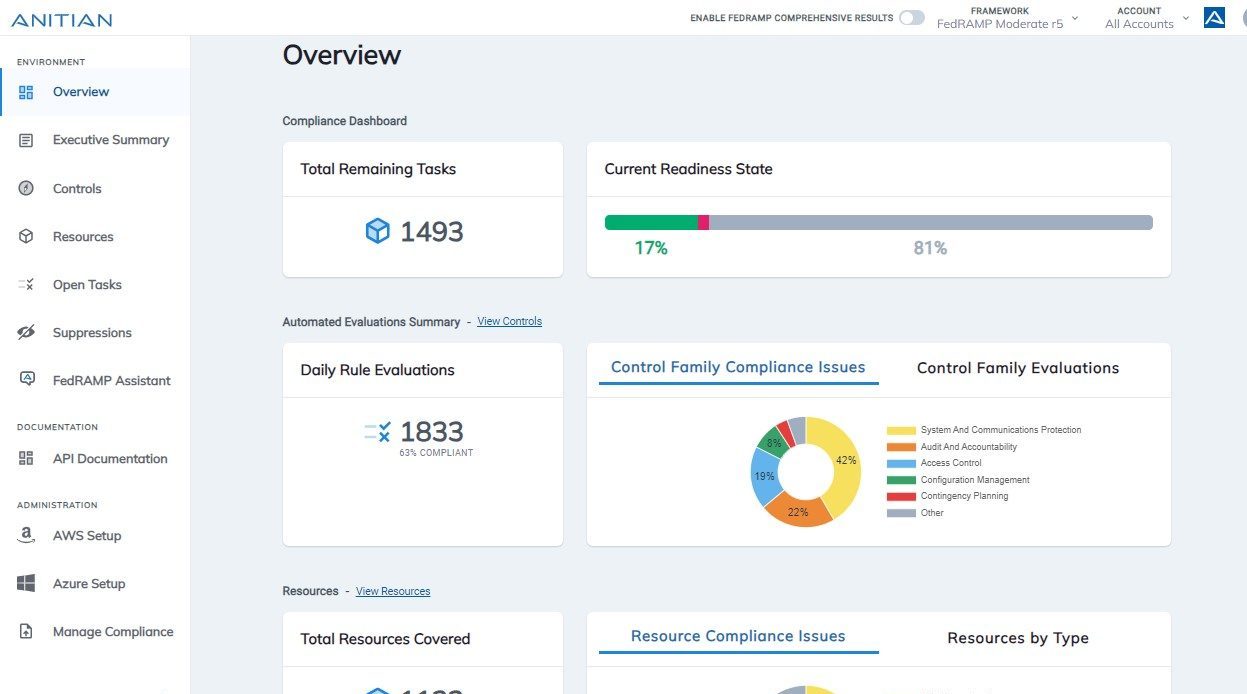Viewport: 1247px width, 694px height.
Task: Click the 42% yellow donut slice
Action: (x=846, y=461)
